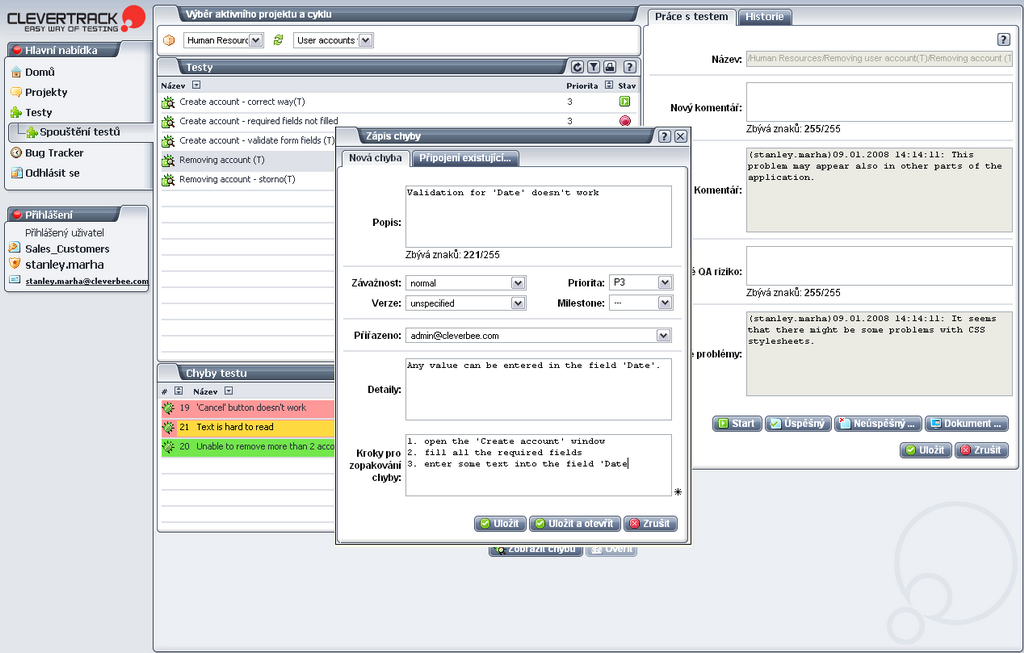Click bug icon beside 'Removing account - storno(T)'
Viewport: 1024px width, 653px height.
(168, 180)
